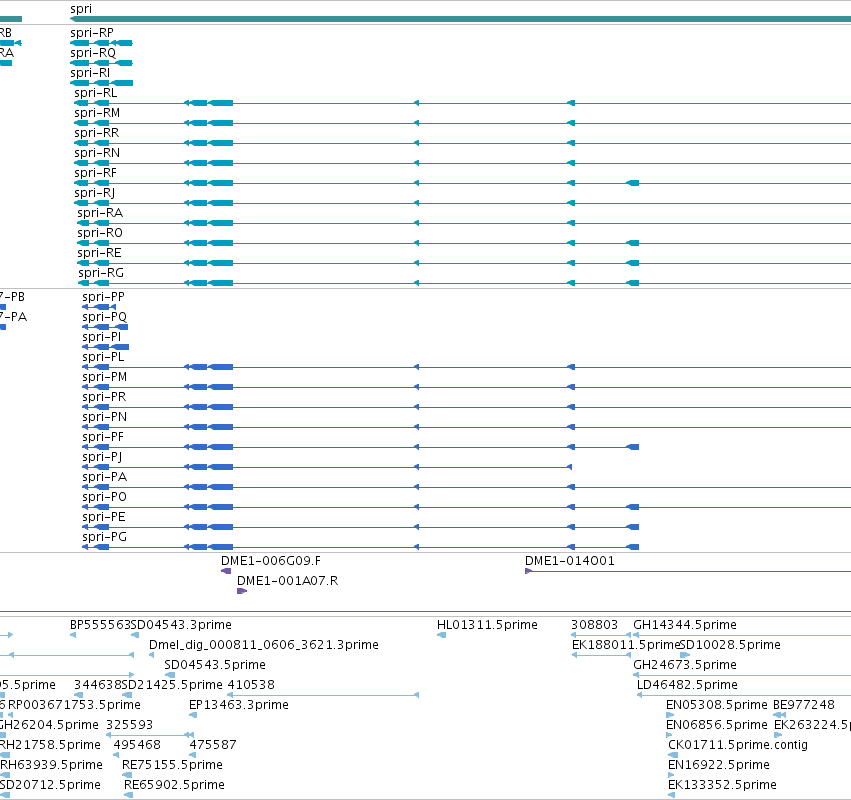Select the RE75155.5prime EST label

coord(173,765)
